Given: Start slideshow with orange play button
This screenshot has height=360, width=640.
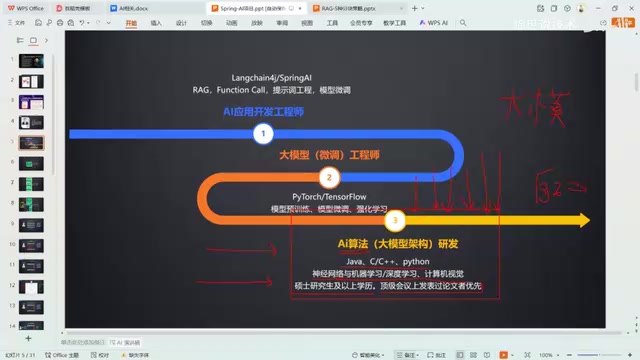Looking at the screenshot, I should click(504, 355).
